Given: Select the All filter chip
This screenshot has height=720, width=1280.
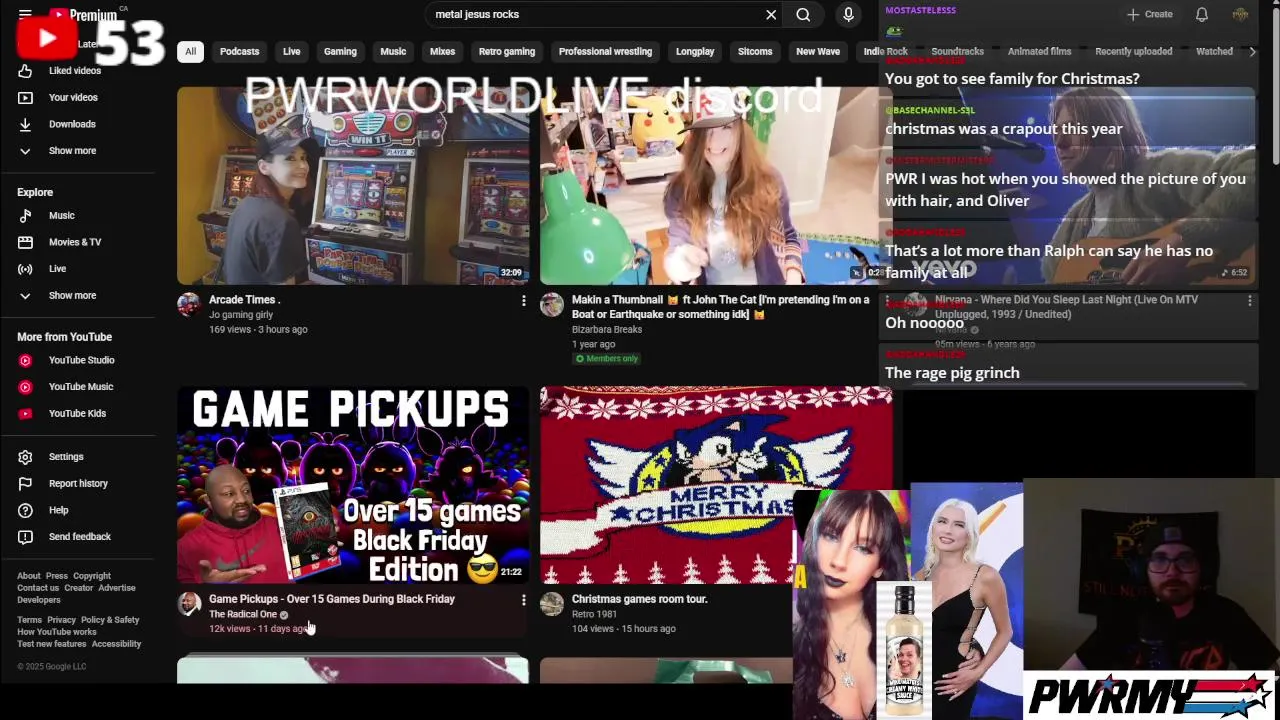Looking at the screenshot, I should (190, 51).
